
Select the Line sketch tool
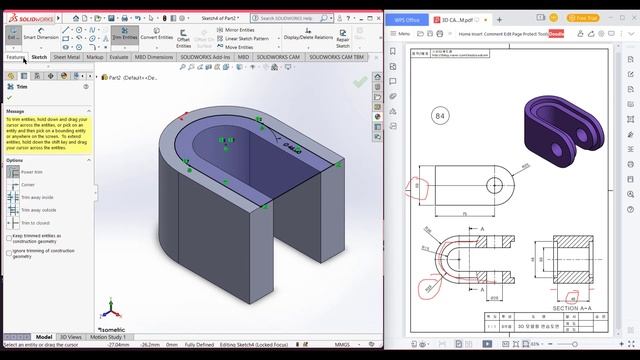[65, 30]
